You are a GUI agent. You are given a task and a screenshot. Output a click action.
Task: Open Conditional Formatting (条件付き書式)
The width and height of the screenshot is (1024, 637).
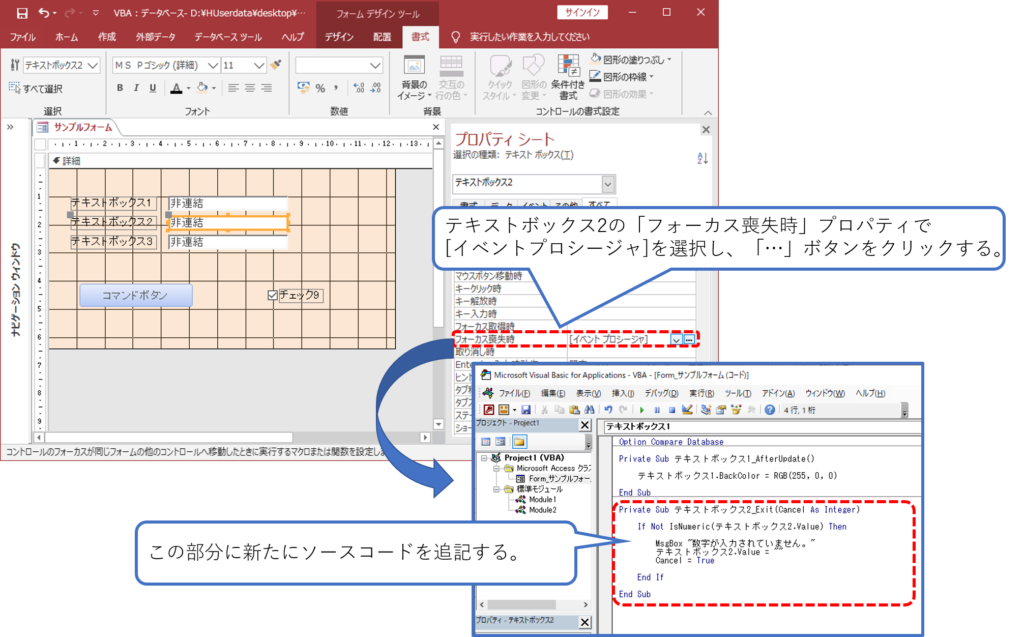click(x=568, y=78)
